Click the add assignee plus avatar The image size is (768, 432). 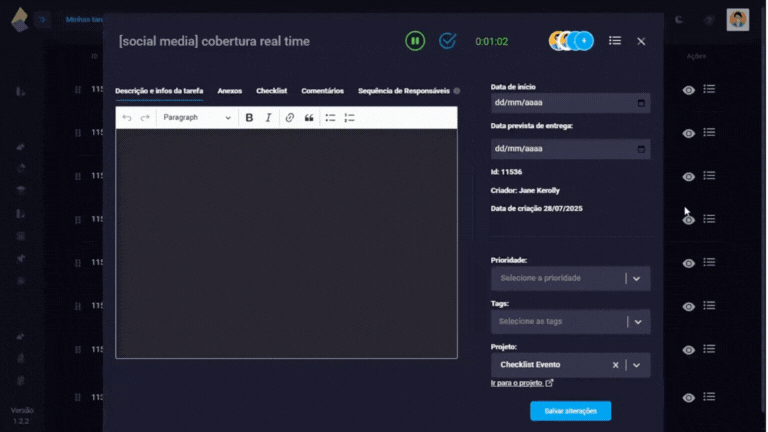pos(584,41)
